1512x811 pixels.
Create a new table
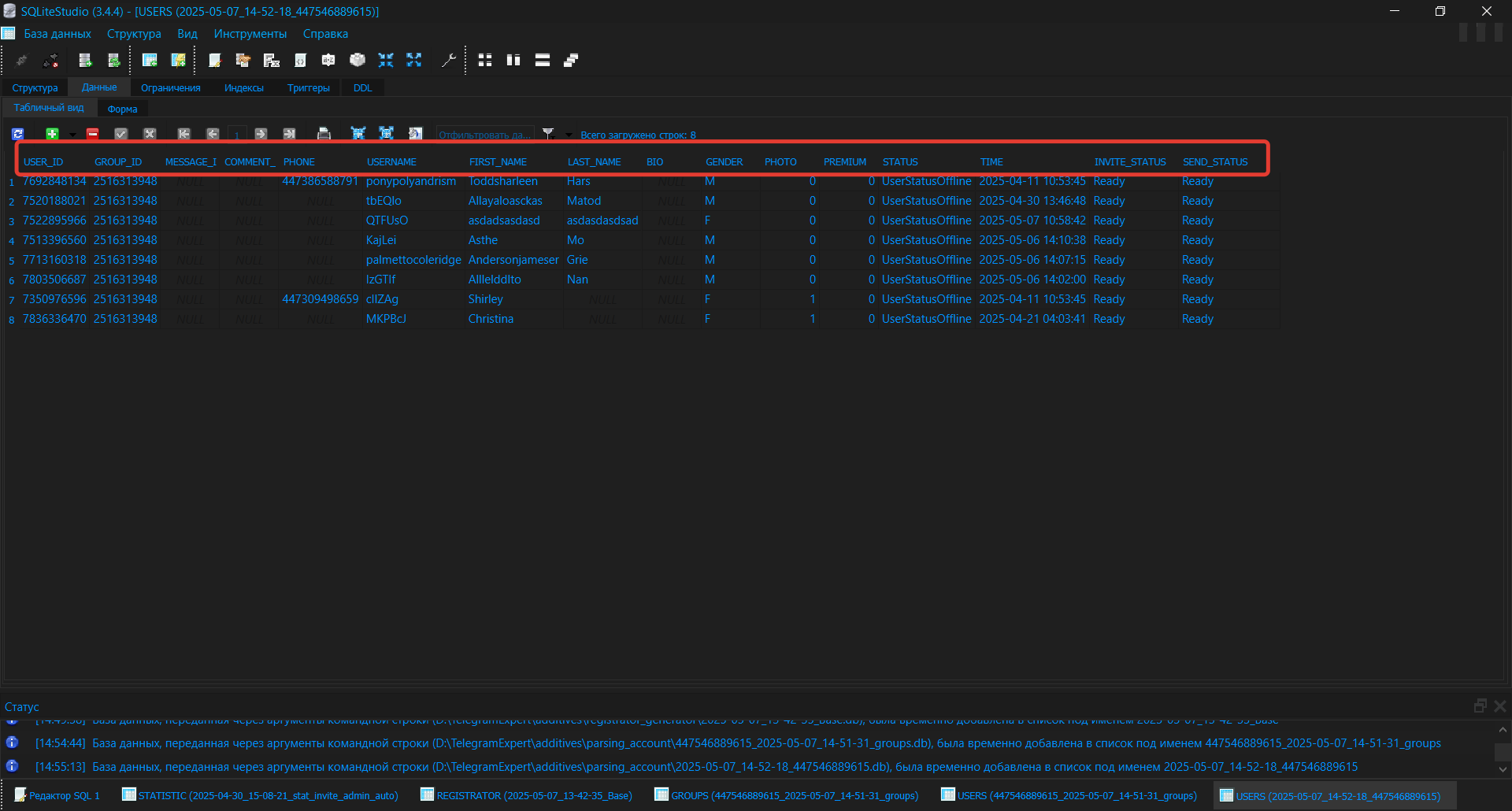click(x=149, y=60)
